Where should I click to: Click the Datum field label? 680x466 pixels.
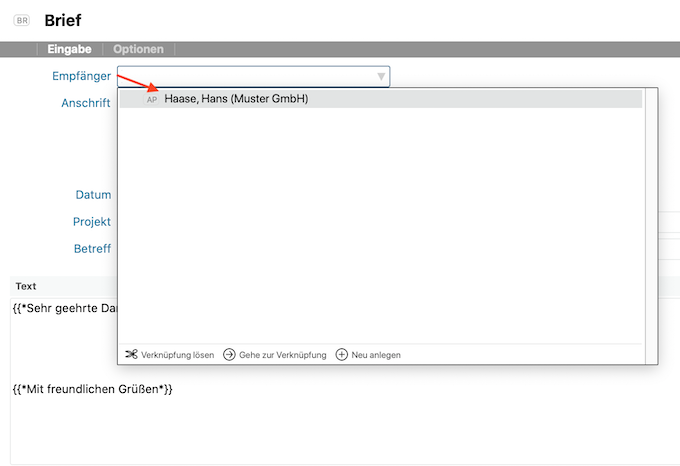(93, 195)
